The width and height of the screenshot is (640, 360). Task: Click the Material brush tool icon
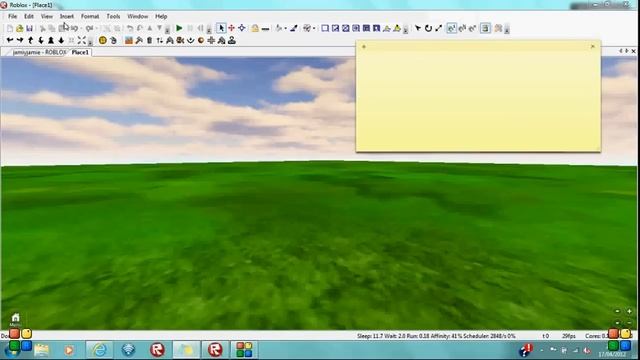pyautogui.click(x=293, y=28)
